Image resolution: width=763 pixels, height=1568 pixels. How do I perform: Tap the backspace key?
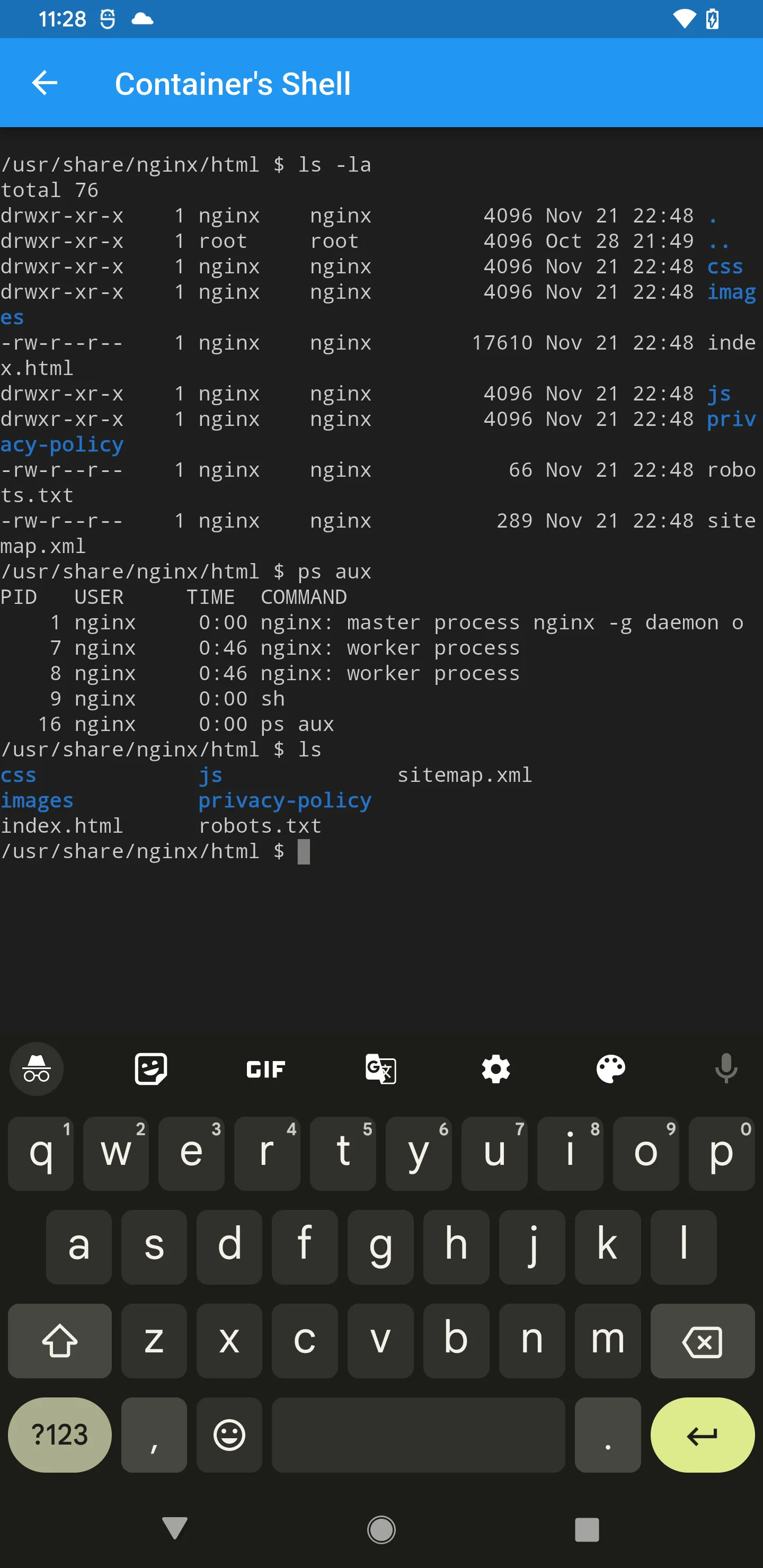click(703, 1341)
